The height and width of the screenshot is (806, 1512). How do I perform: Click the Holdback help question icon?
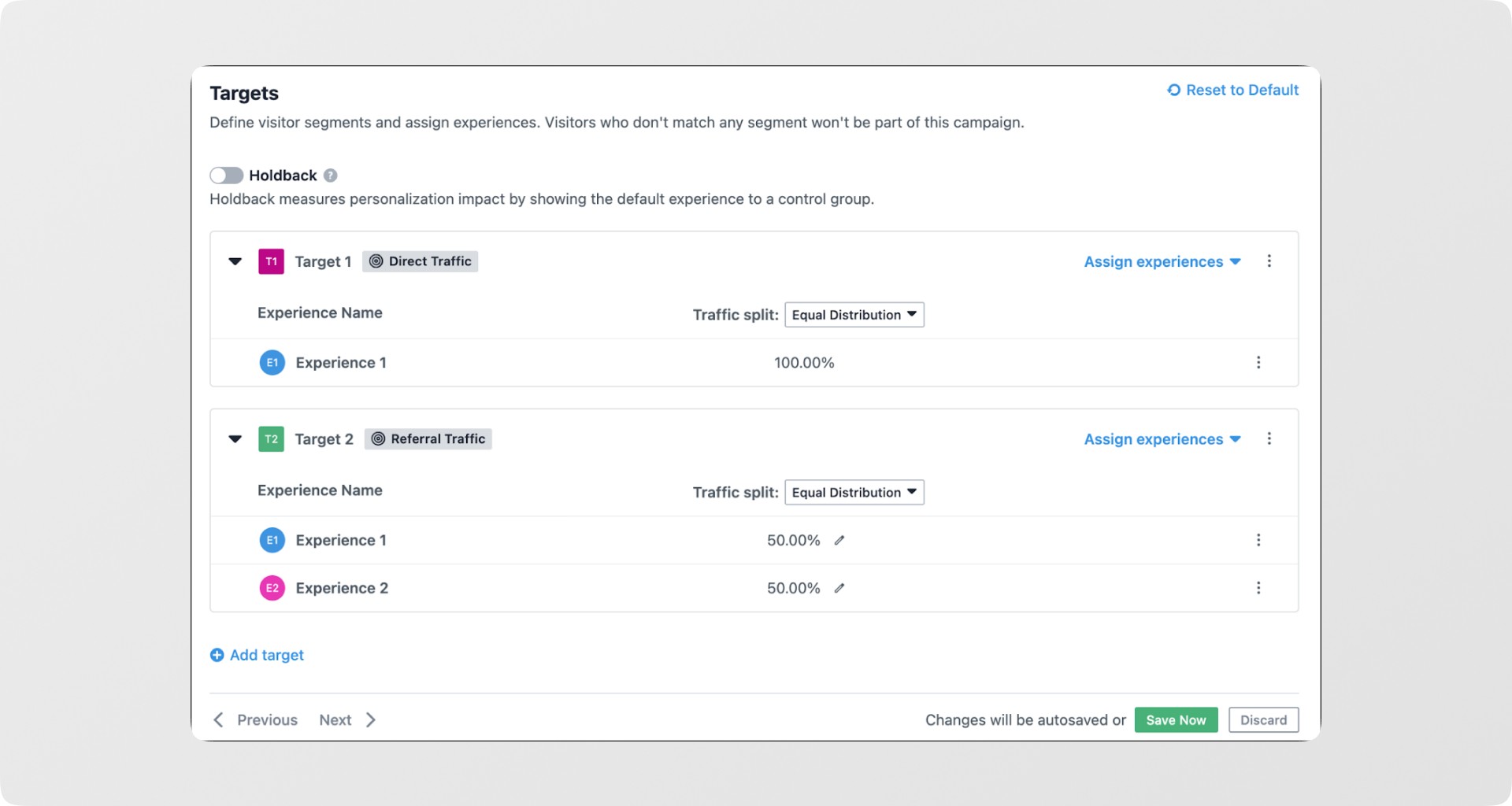point(331,176)
